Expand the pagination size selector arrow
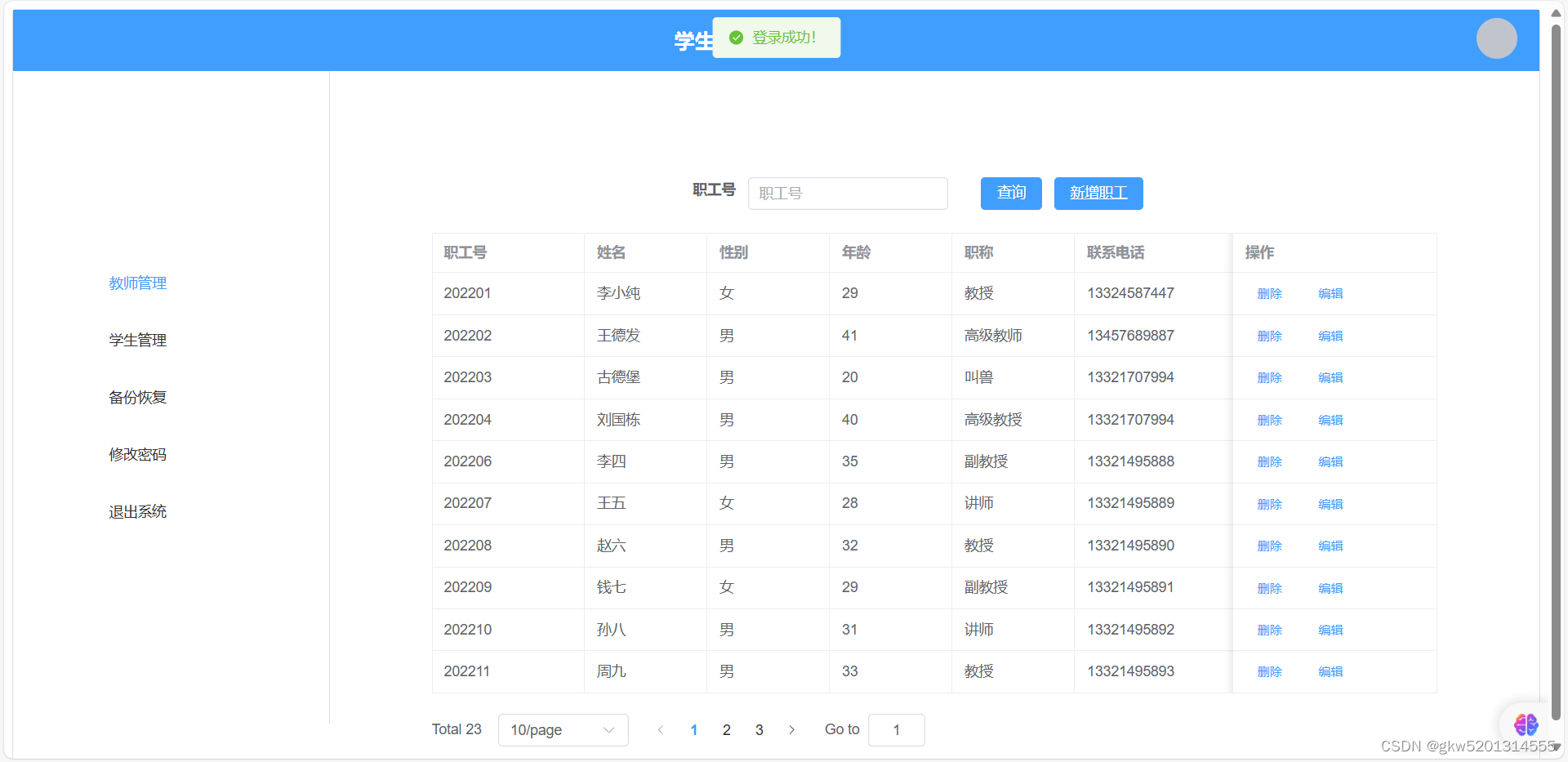This screenshot has width=1568, height=762. [608, 729]
